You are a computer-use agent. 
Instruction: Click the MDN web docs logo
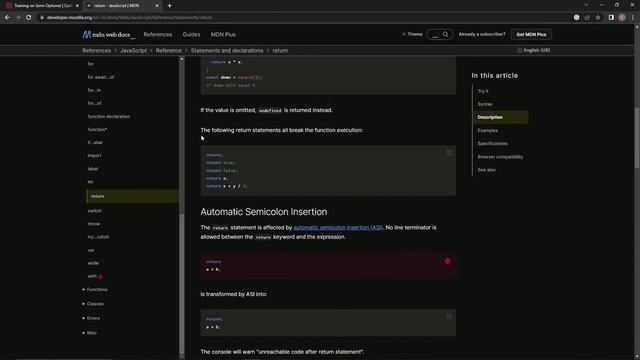click(x=108, y=35)
